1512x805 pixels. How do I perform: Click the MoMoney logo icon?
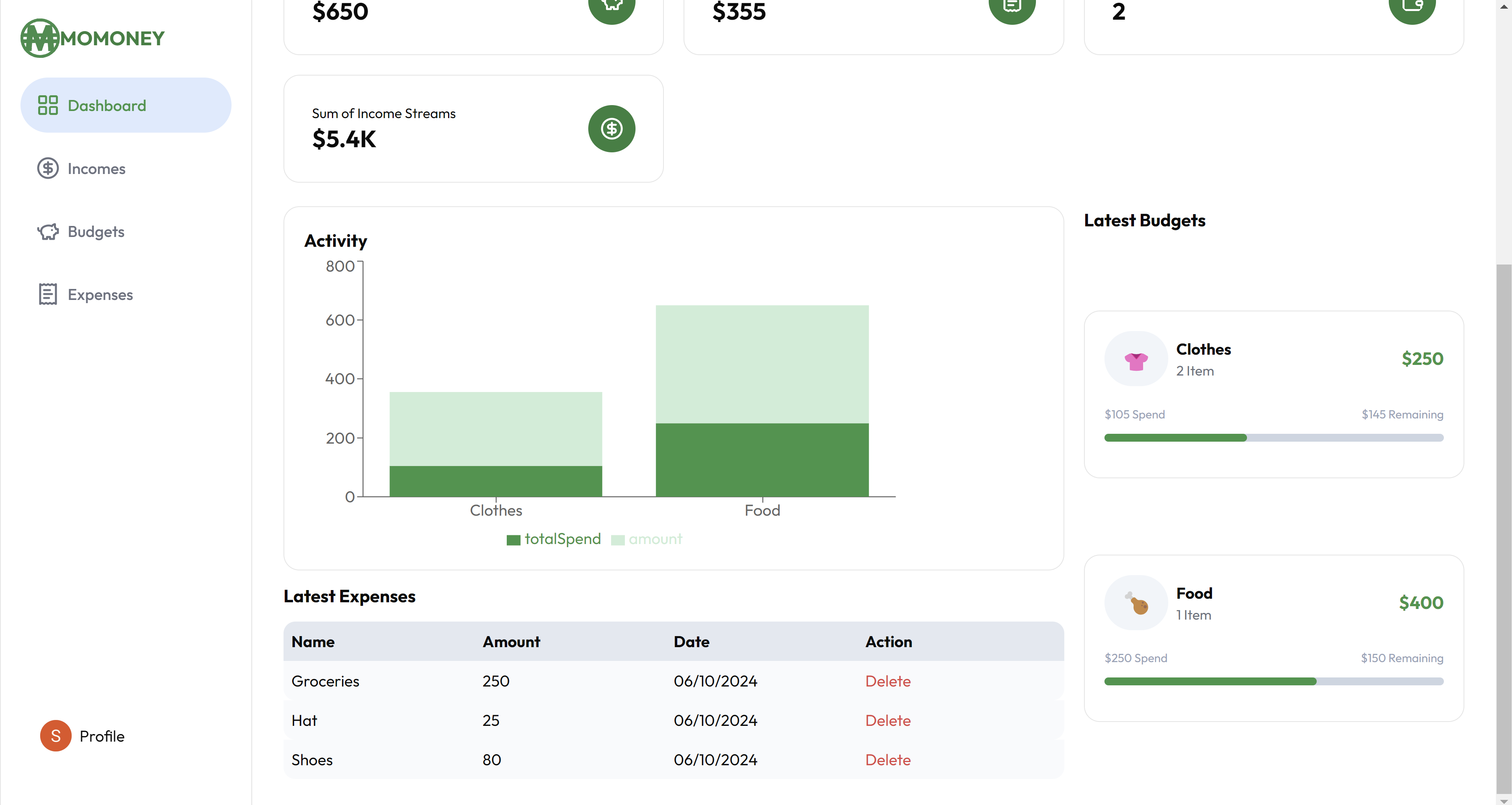coord(40,38)
